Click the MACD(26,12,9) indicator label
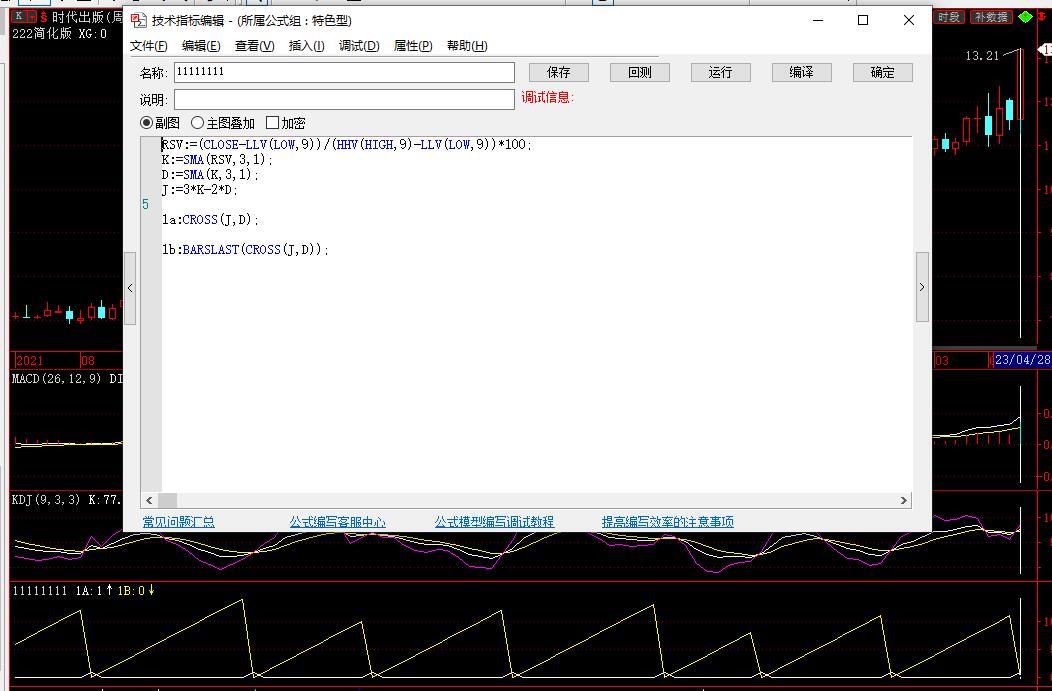Viewport: 1052px width, 691px height. tap(56, 379)
